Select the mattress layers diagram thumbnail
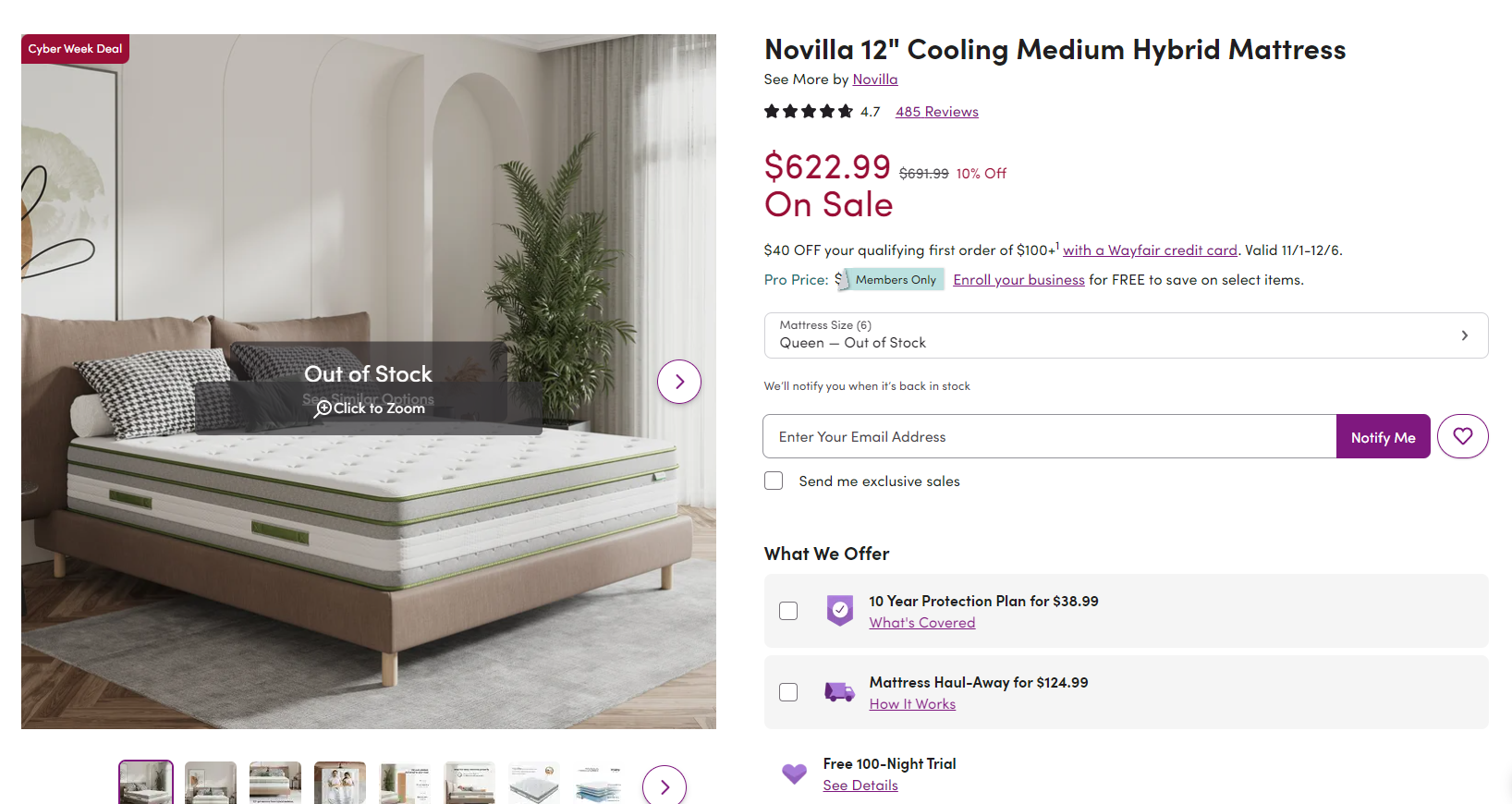The height and width of the screenshot is (804, 1512). pyautogui.click(x=599, y=785)
